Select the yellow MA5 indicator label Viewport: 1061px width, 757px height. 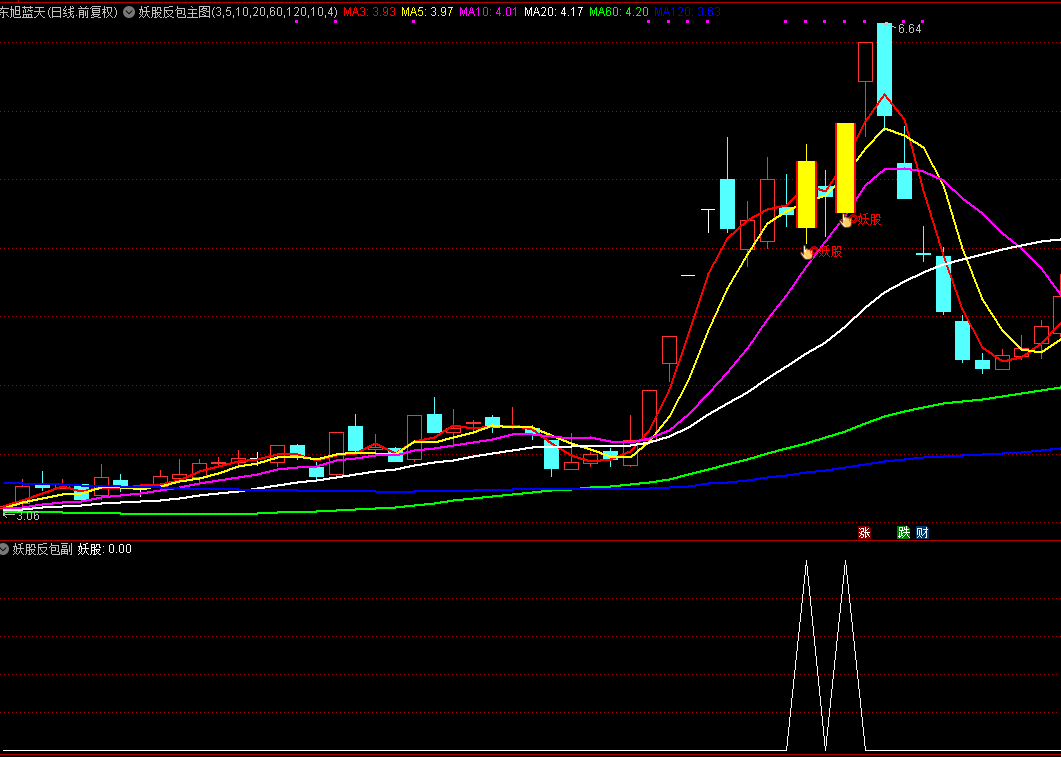coord(427,13)
